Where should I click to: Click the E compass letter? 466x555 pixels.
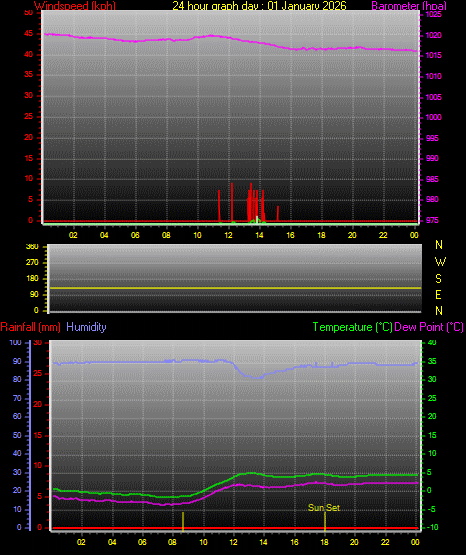(438, 294)
